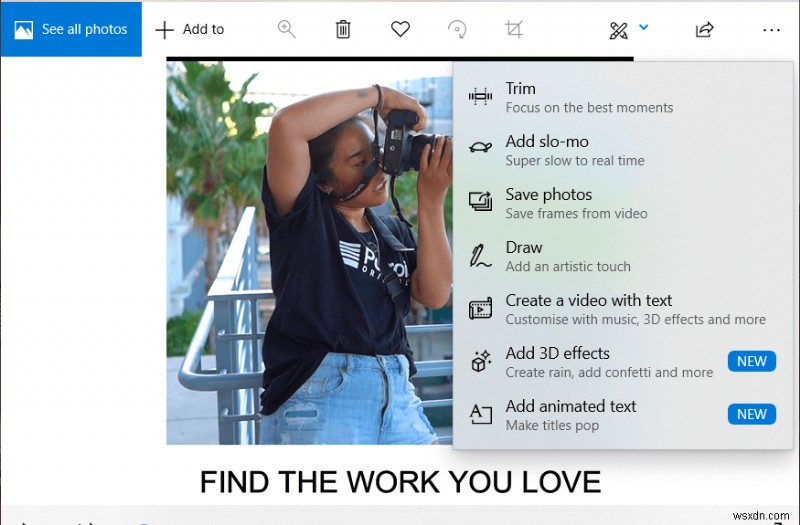Select Trim from the menu
The height and width of the screenshot is (525, 800).
(623, 97)
